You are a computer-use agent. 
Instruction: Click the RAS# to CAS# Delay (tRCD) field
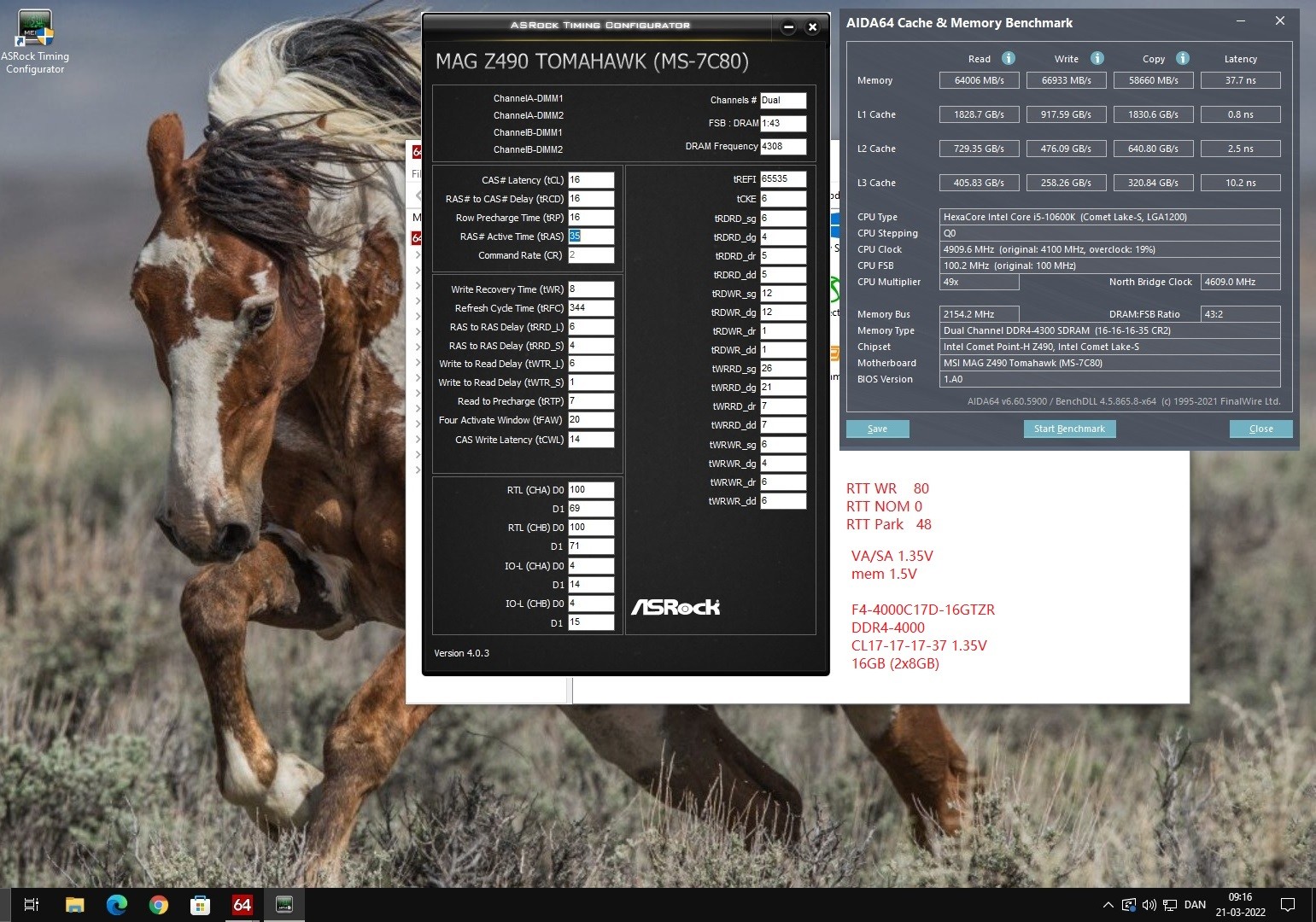[591, 199]
